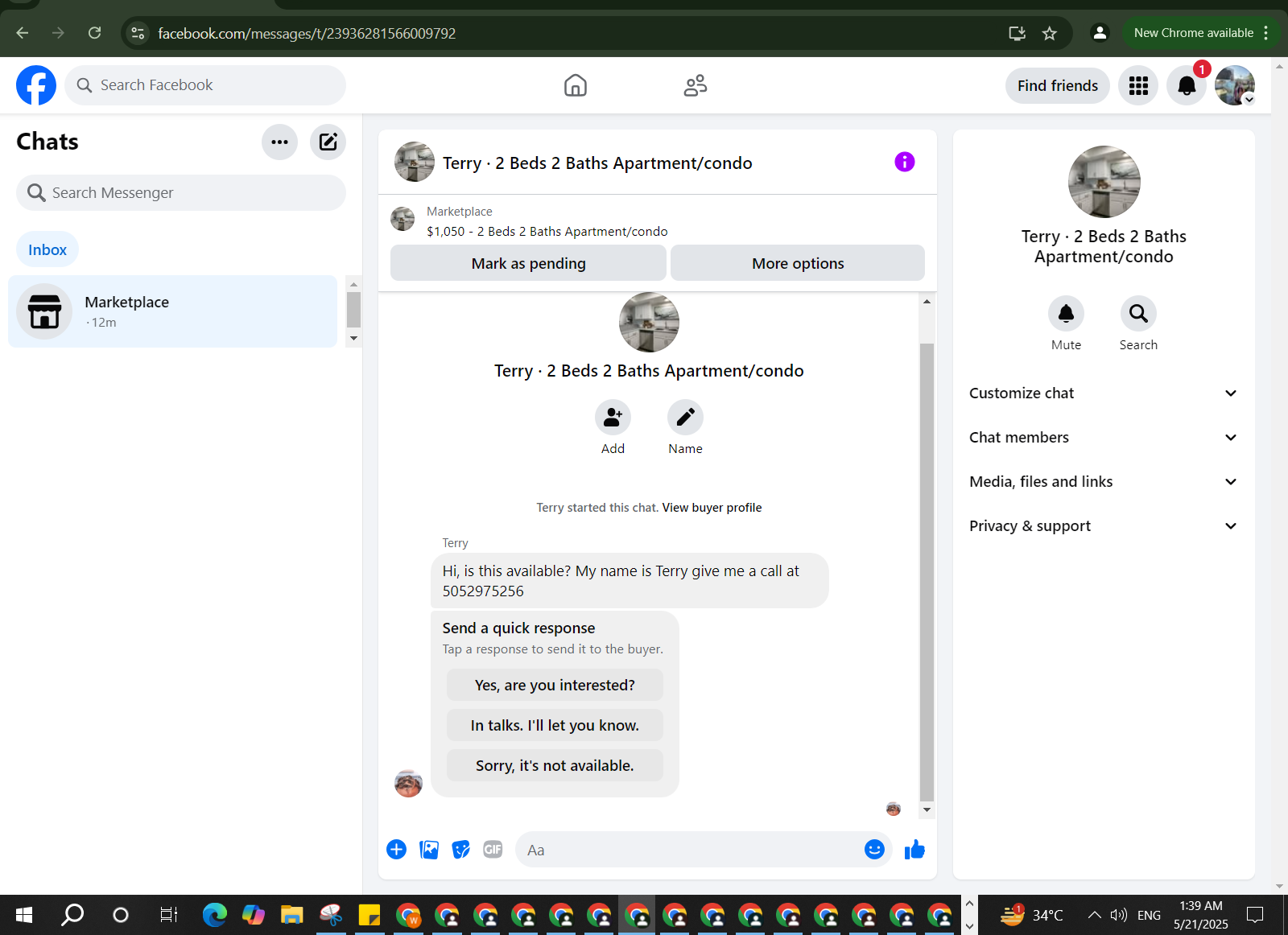Open Windows taskbar search

(72, 915)
